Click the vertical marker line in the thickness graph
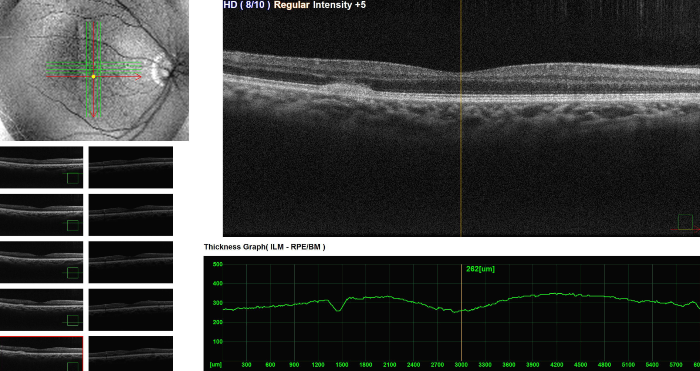This screenshot has width=700, height=371. [x=461, y=313]
